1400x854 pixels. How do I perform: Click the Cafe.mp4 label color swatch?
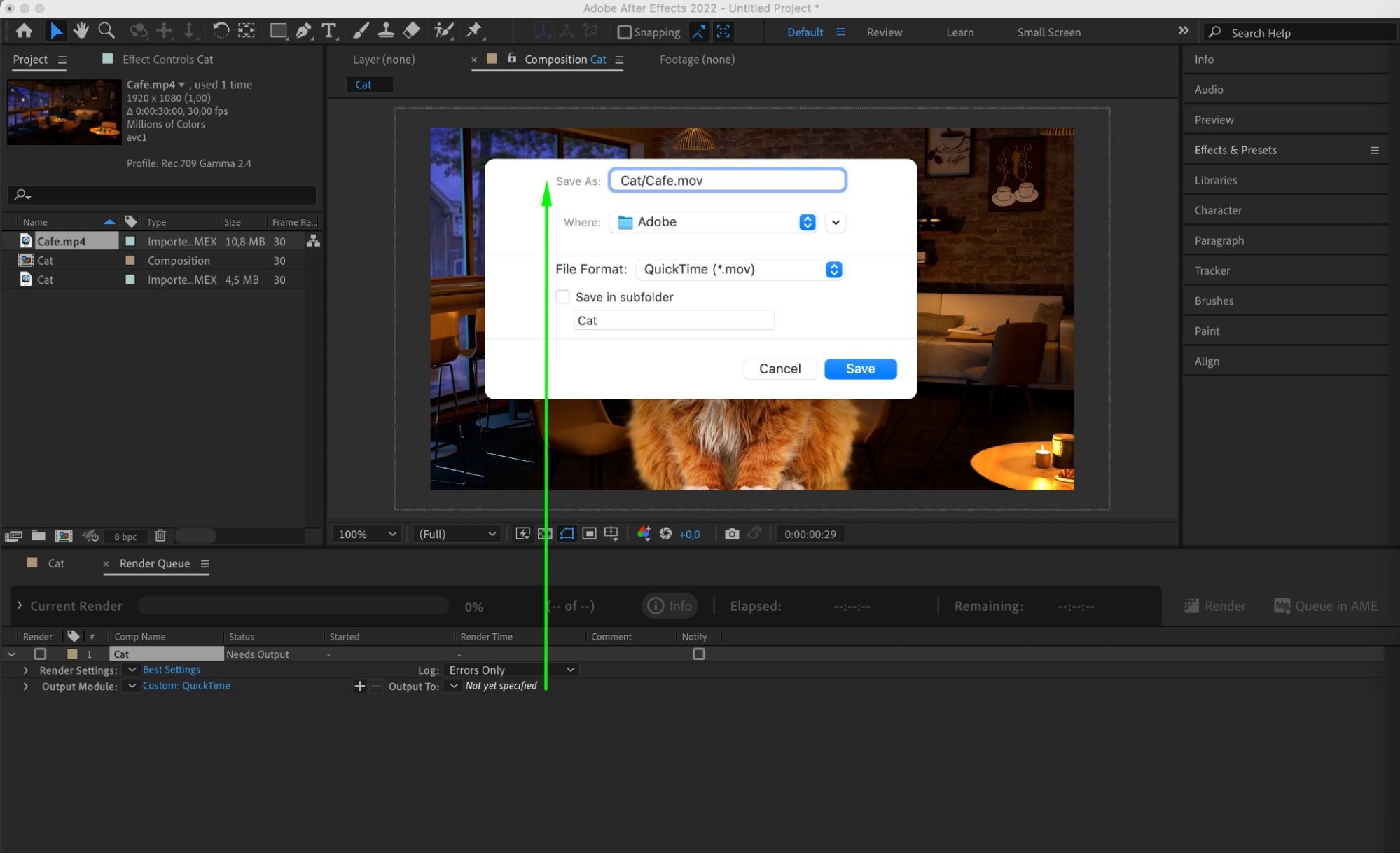click(130, 241)
